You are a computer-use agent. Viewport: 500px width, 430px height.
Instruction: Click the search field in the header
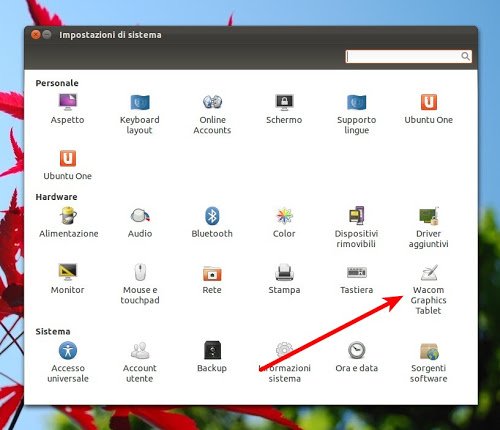408,56
